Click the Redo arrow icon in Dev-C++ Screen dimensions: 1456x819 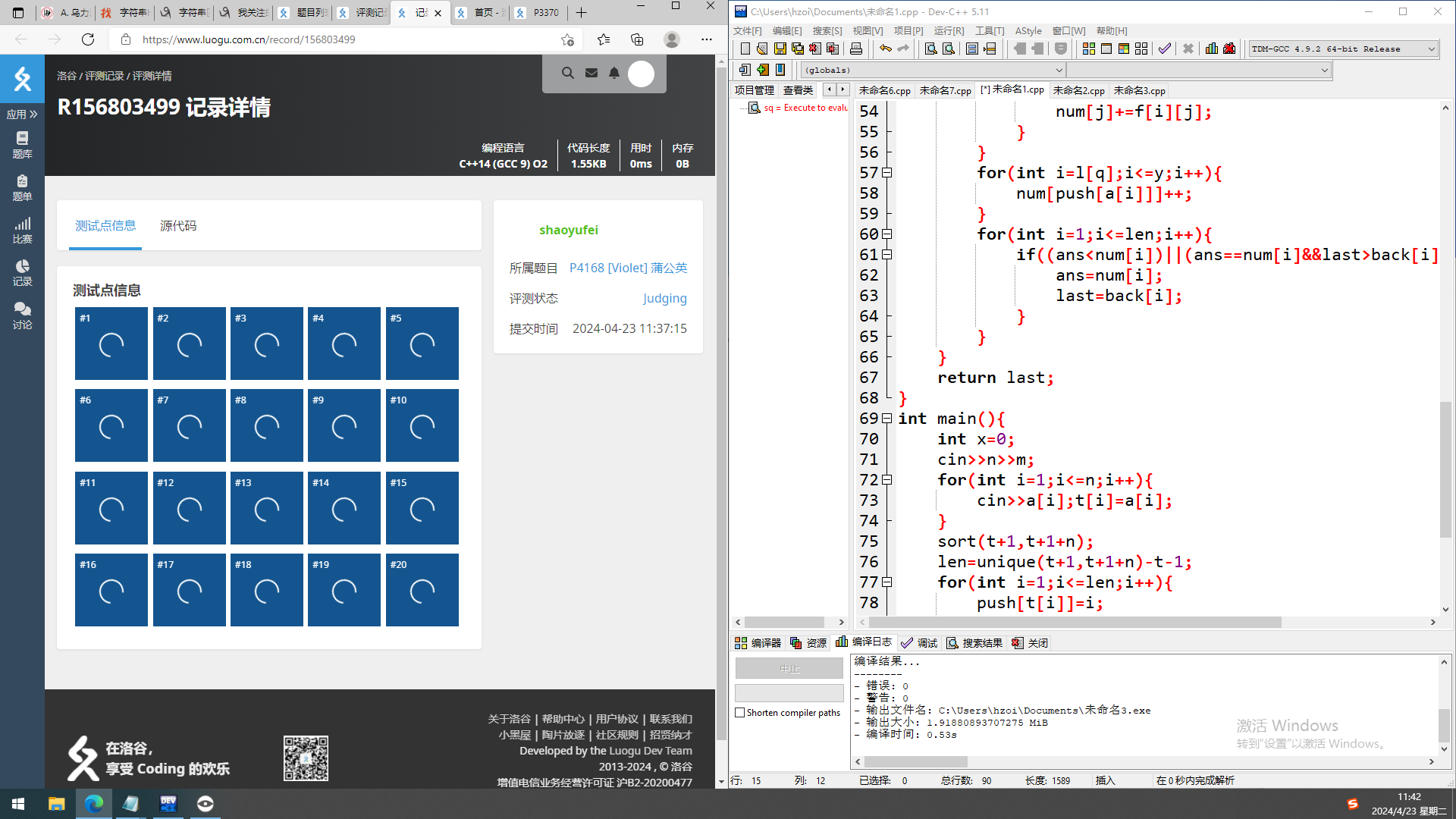902,49
